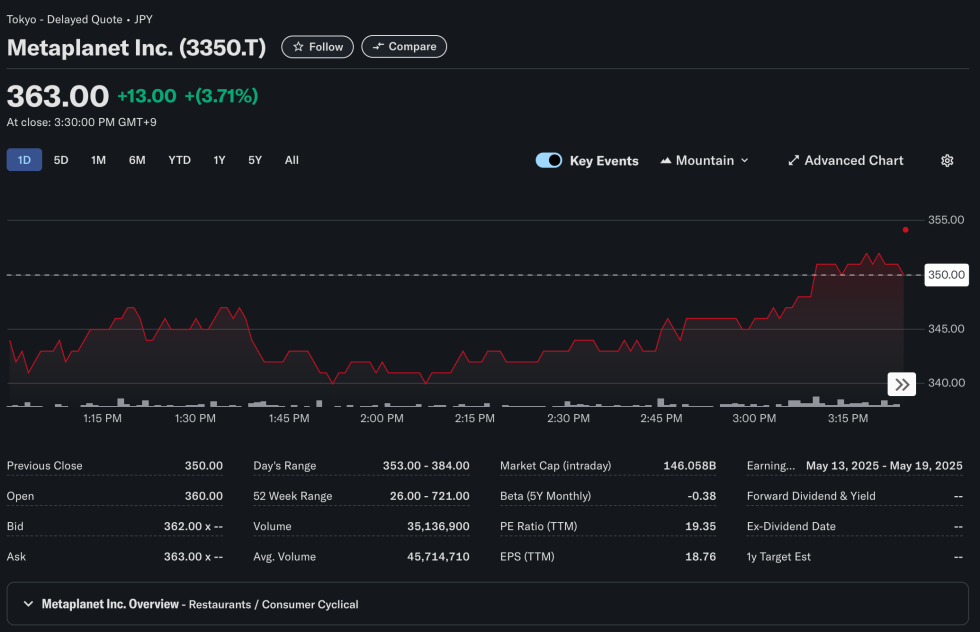Open the Mountain chart type dropdown
Viewport: 980px width, 632px height.
coord(704,161)
